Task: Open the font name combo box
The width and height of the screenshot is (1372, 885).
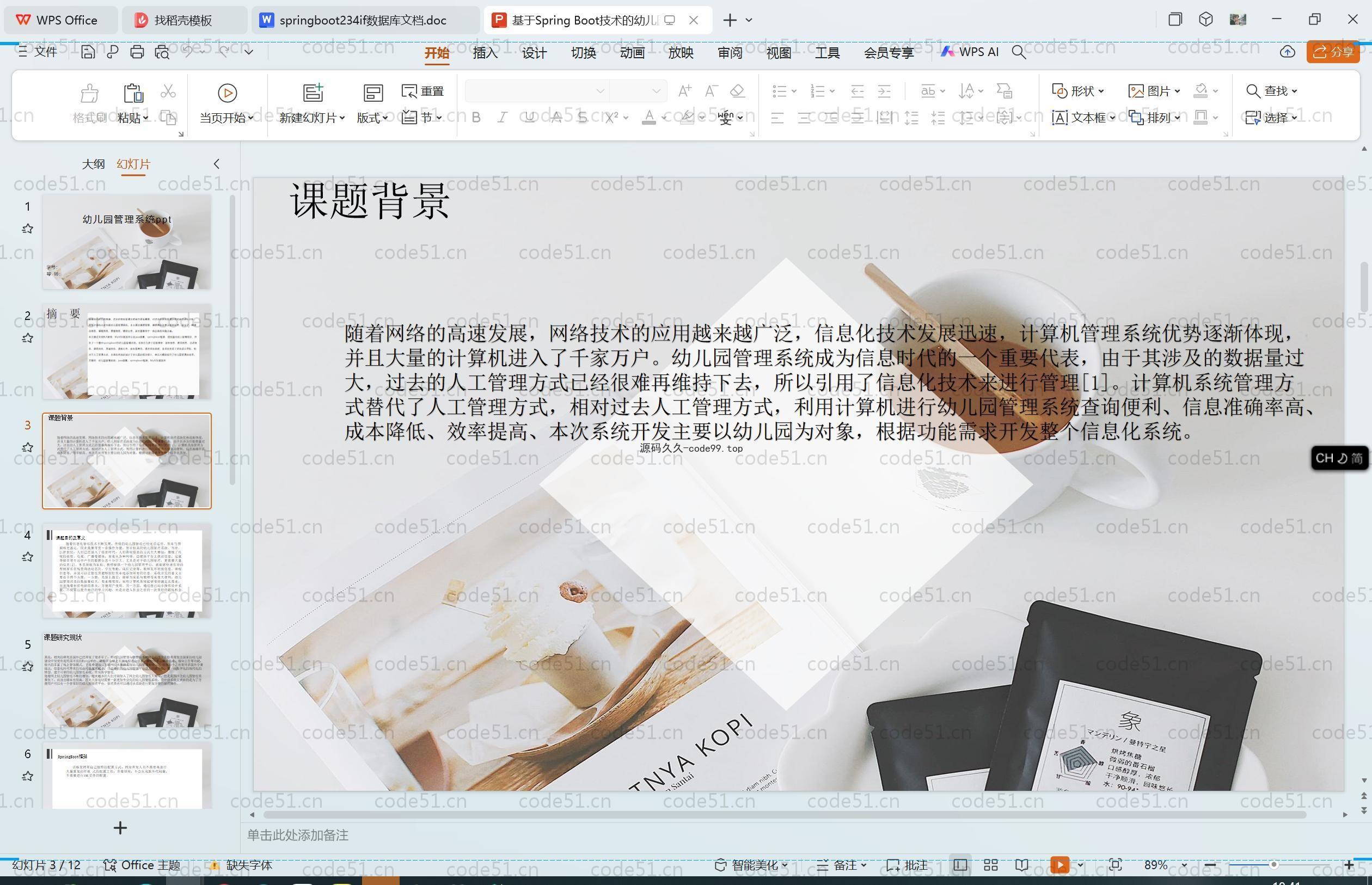Action: [536, 91]
